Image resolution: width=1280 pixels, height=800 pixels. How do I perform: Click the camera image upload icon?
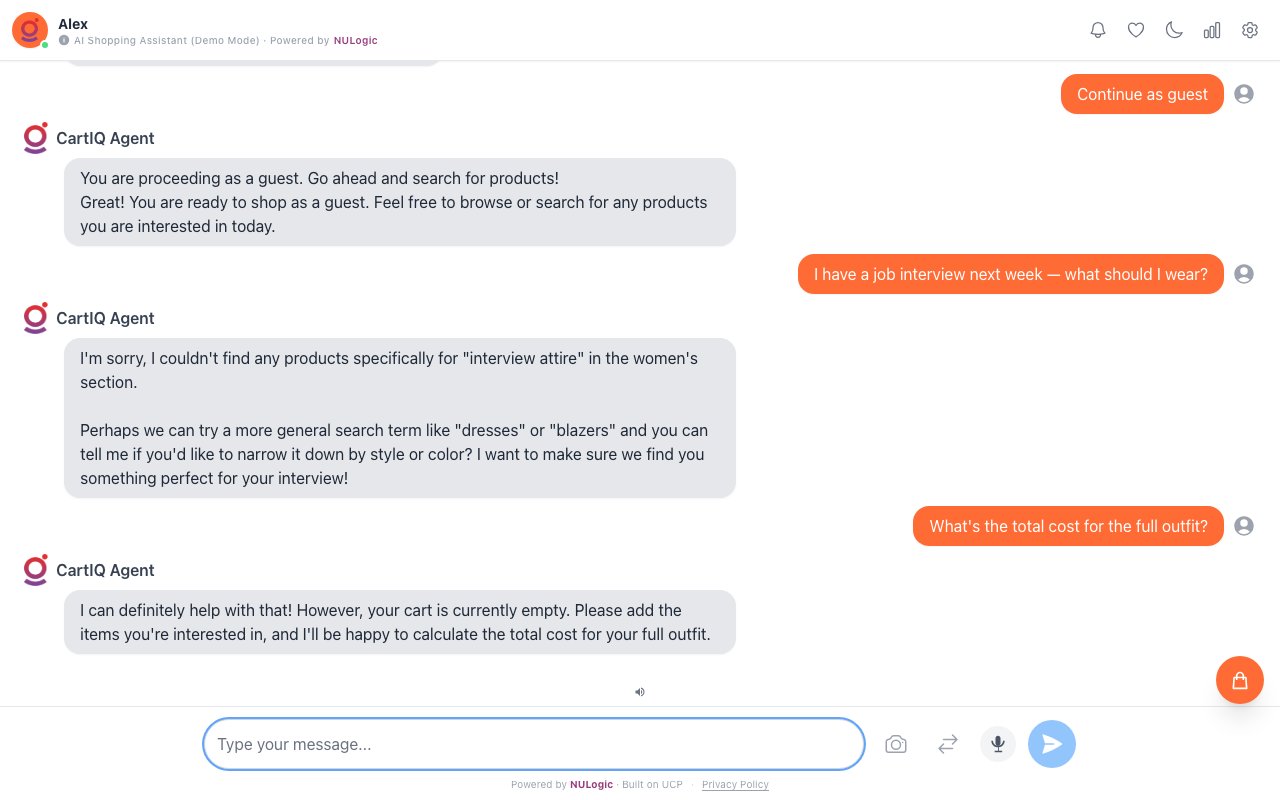point(896,744)
